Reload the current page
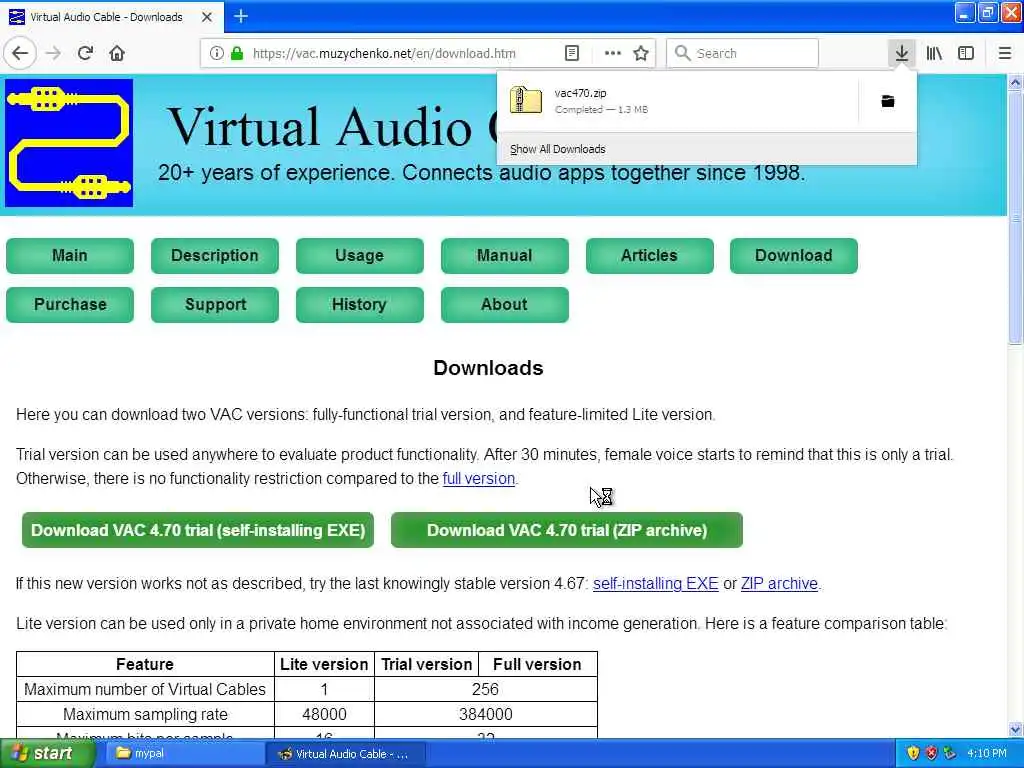 (x=85, y=53)
